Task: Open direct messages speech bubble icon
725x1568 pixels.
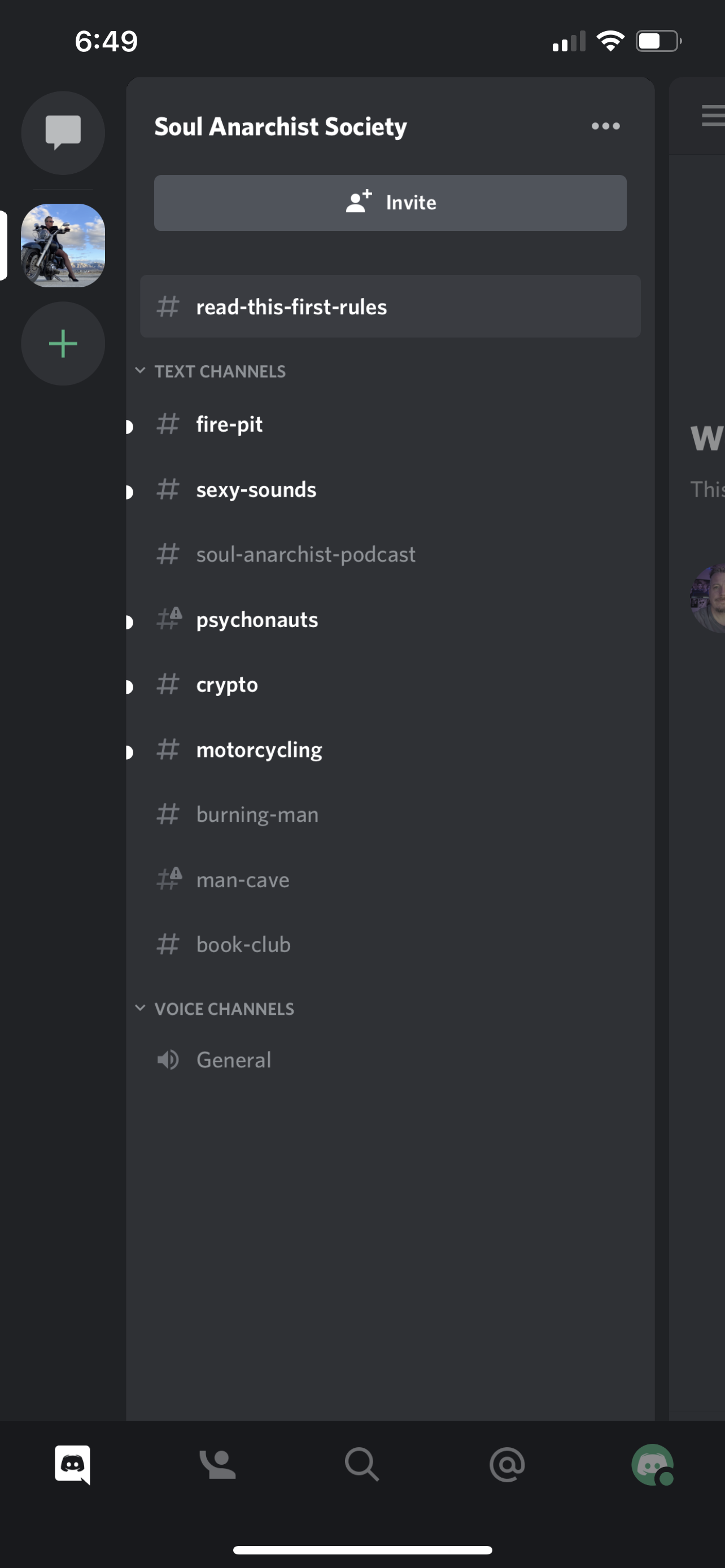Action: pos(63,133)
